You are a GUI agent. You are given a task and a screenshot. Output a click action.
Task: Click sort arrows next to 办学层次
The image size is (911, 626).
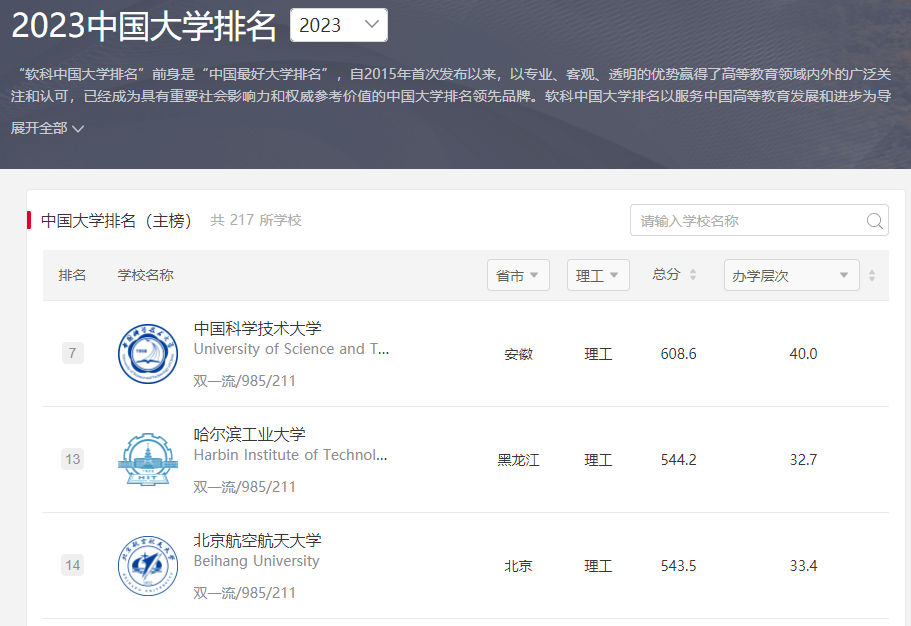(x=871, y=275)
